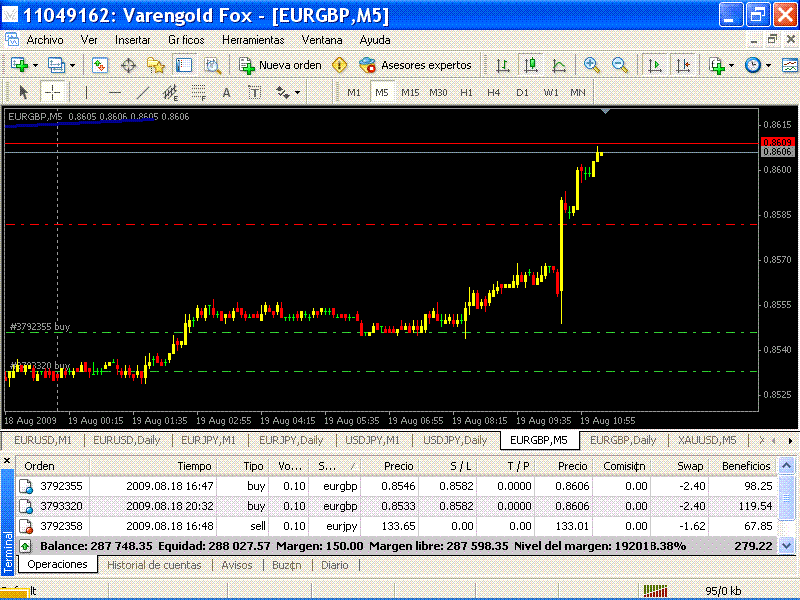Toggle the Chart Shift icon
This screenshot has width=800, height=600.
click(x=683, y=65)
